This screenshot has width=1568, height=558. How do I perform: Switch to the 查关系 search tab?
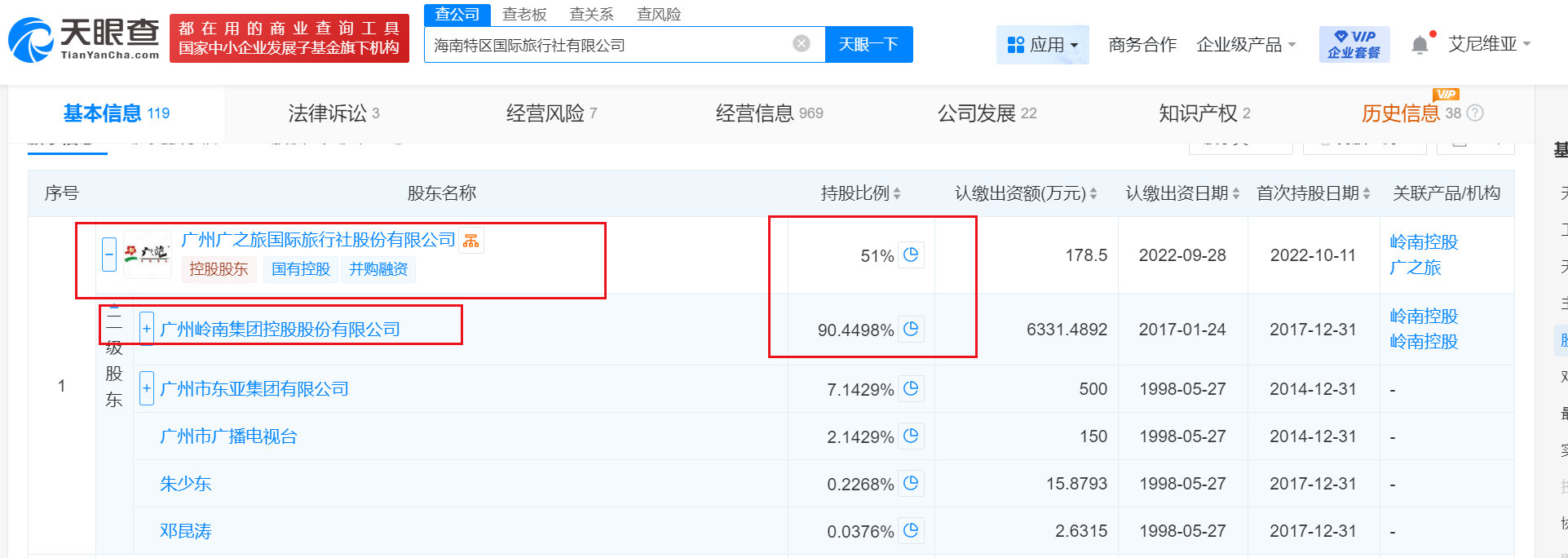[591, 15]
